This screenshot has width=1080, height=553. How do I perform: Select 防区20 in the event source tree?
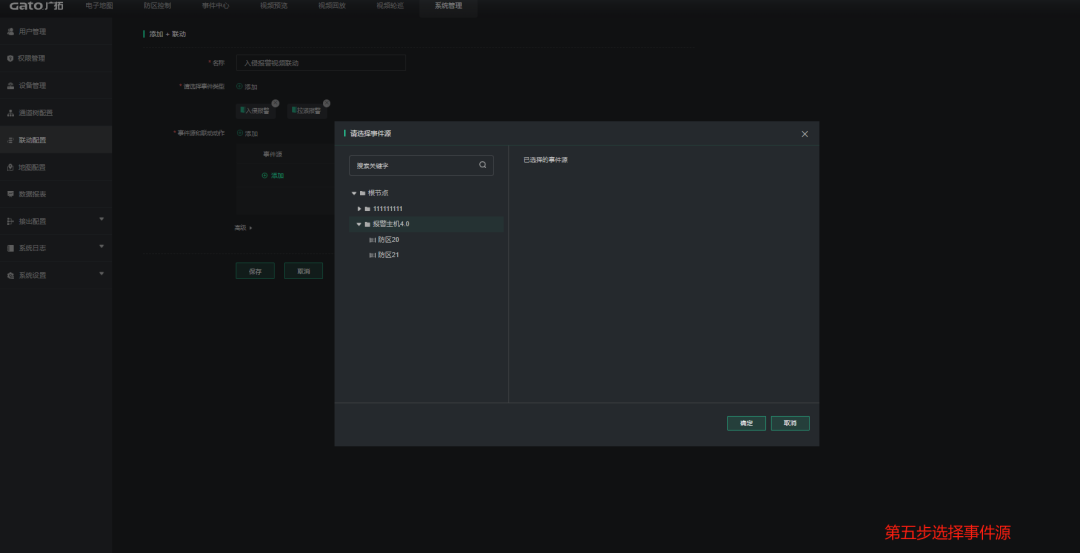pos(388,240)
